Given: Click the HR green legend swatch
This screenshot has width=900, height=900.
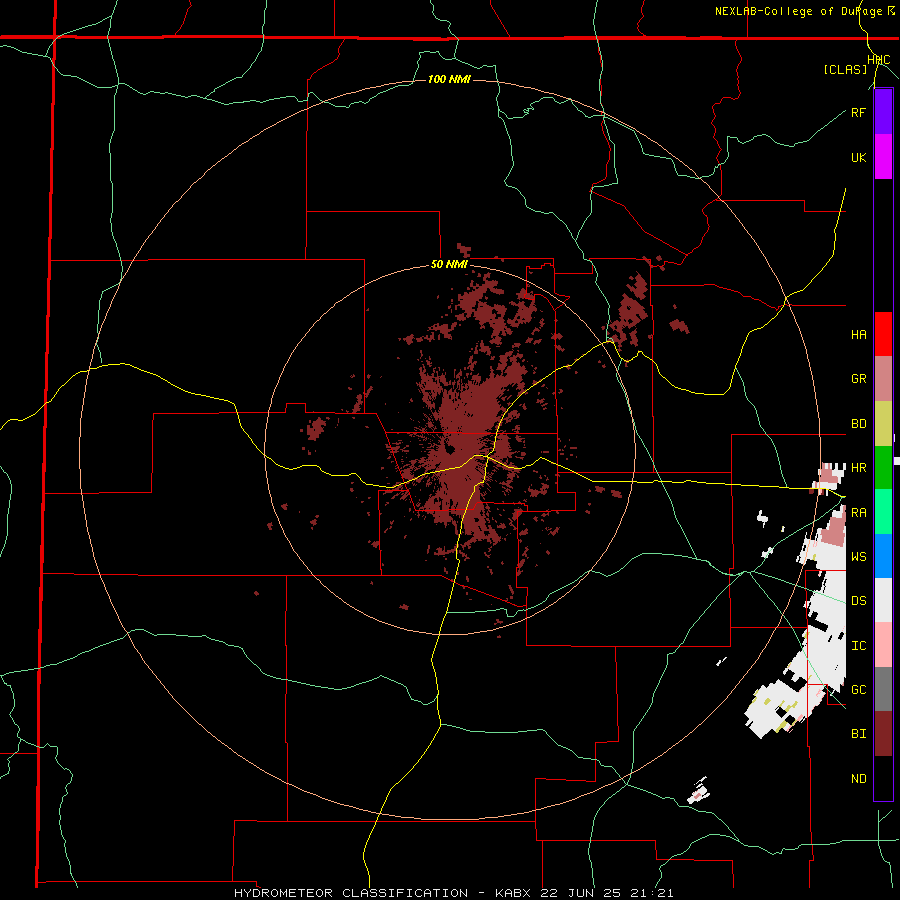Looking at the screenshot, I should (x=883, y=468).
